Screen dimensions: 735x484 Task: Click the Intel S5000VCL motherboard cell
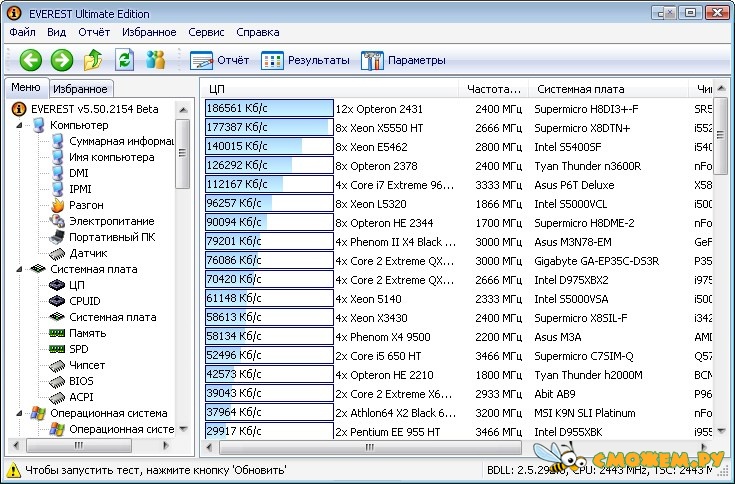pos(570,204)
